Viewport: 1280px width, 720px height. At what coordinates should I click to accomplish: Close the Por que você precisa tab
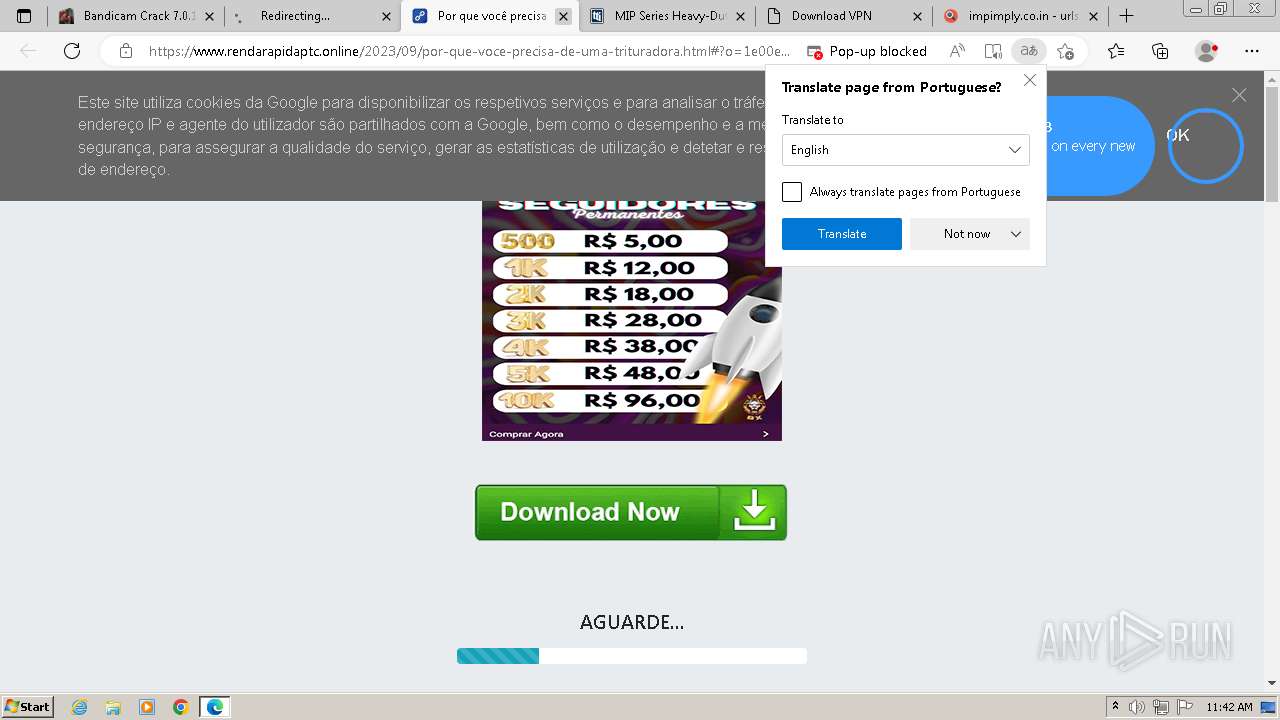563,16
